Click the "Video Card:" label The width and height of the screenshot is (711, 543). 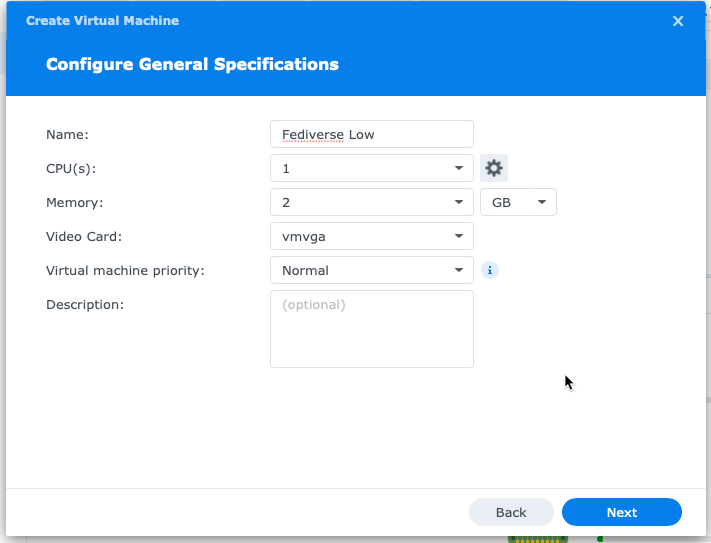pos(84,236)
